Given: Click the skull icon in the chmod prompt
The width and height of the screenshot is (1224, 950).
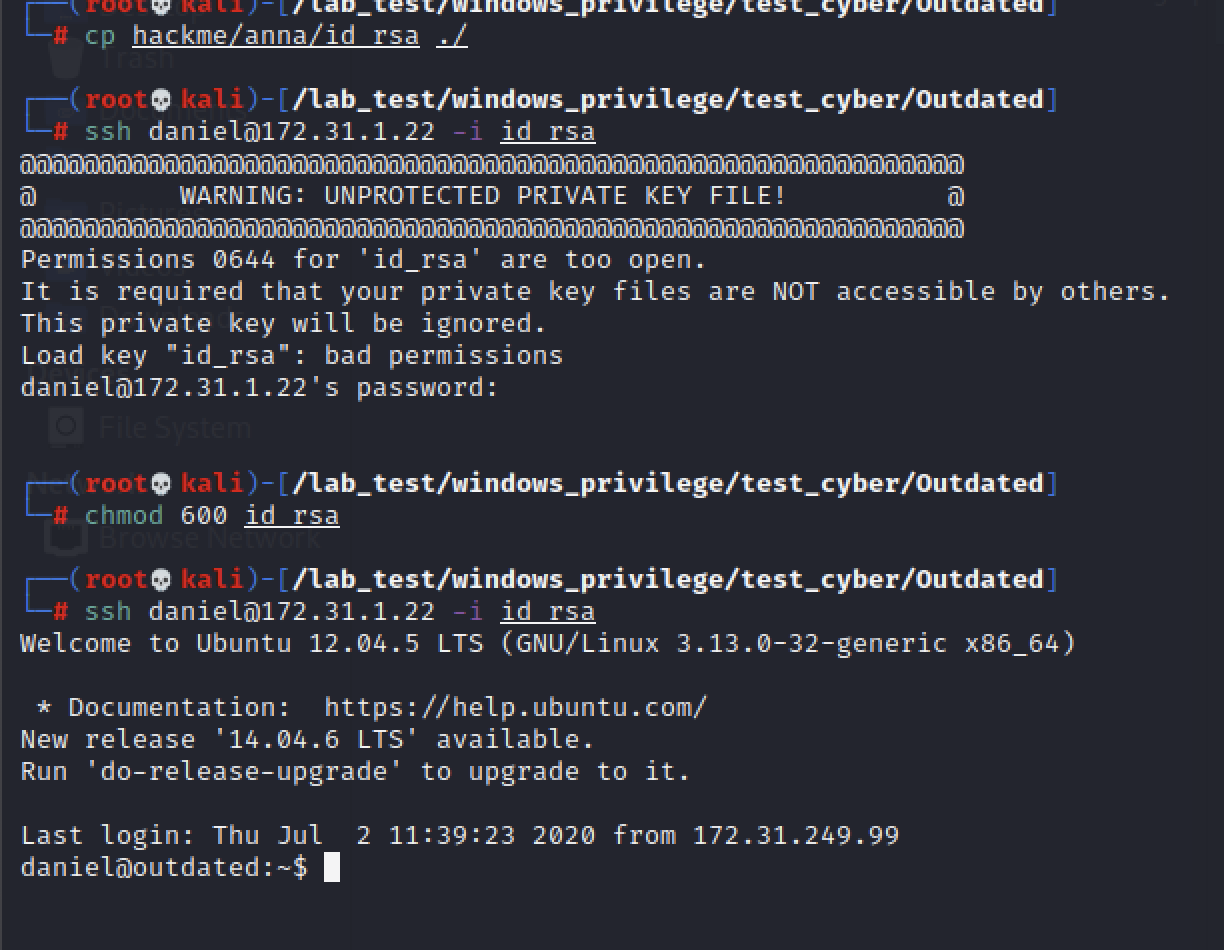Looking at the screenshot, I should pos(161,484).
